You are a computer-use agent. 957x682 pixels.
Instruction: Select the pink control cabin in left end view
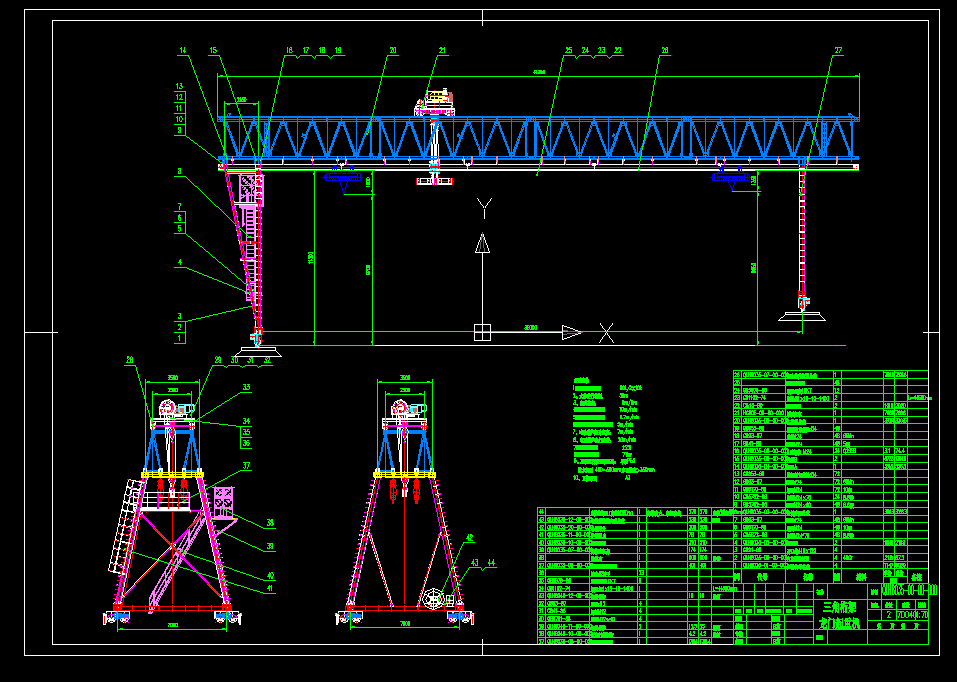pos(224,499)
